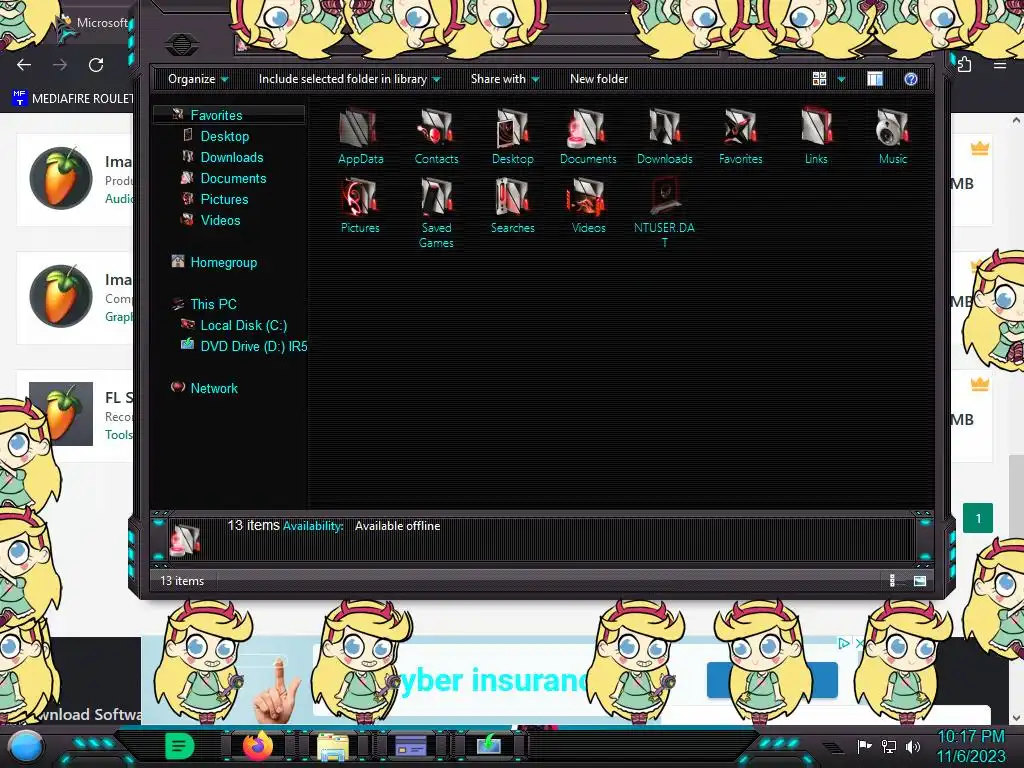Screen dimensions: 1024x768
Task: Go back in the browser window
Action: tap(24, 65)
